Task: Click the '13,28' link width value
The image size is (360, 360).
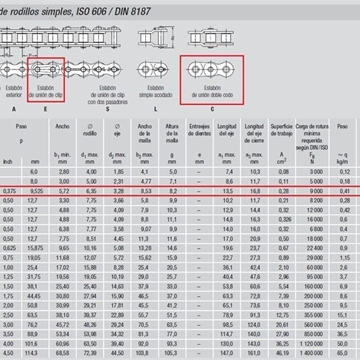Action: click(144, 248)
